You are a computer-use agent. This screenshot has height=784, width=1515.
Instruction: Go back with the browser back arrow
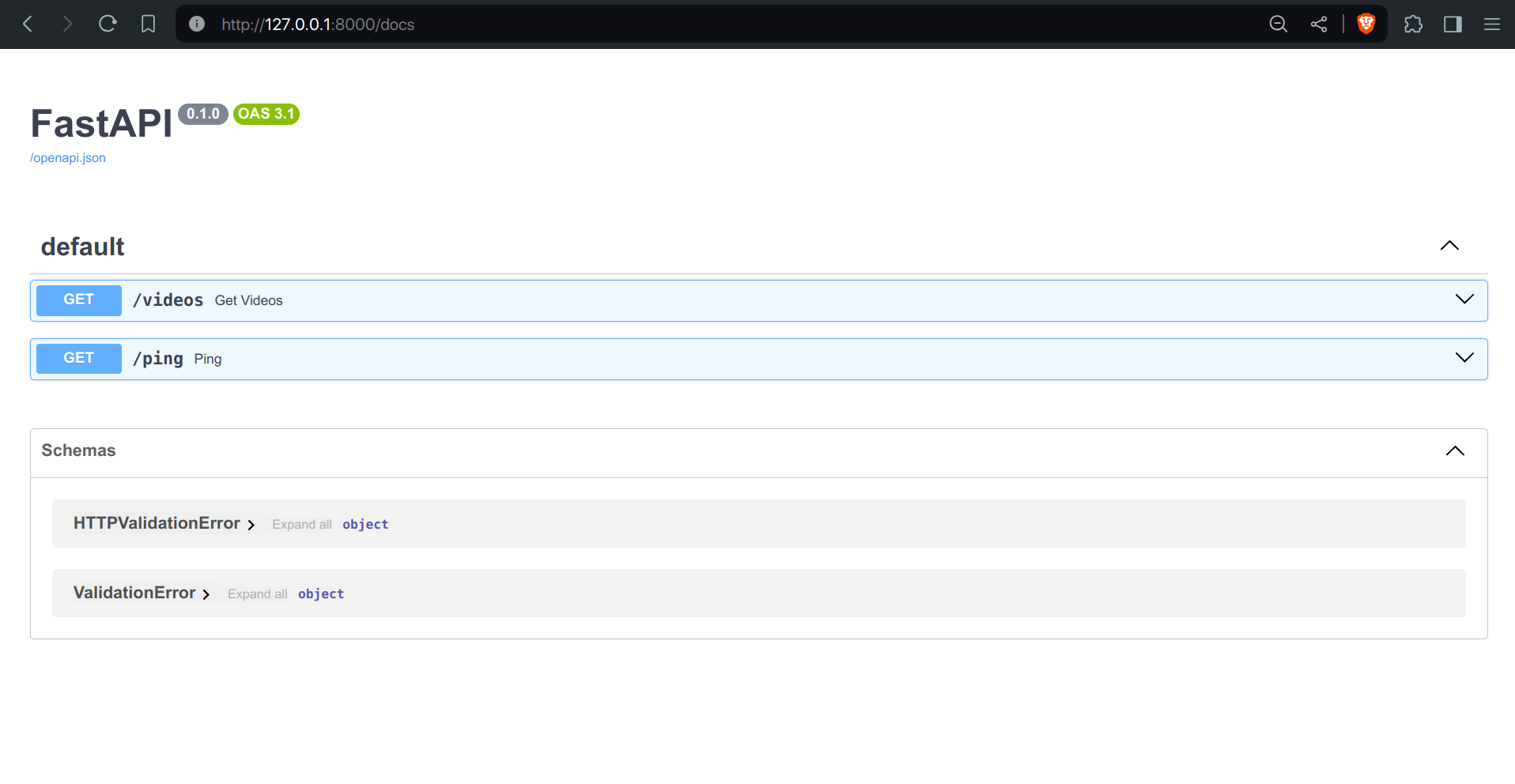pos(28,24)
